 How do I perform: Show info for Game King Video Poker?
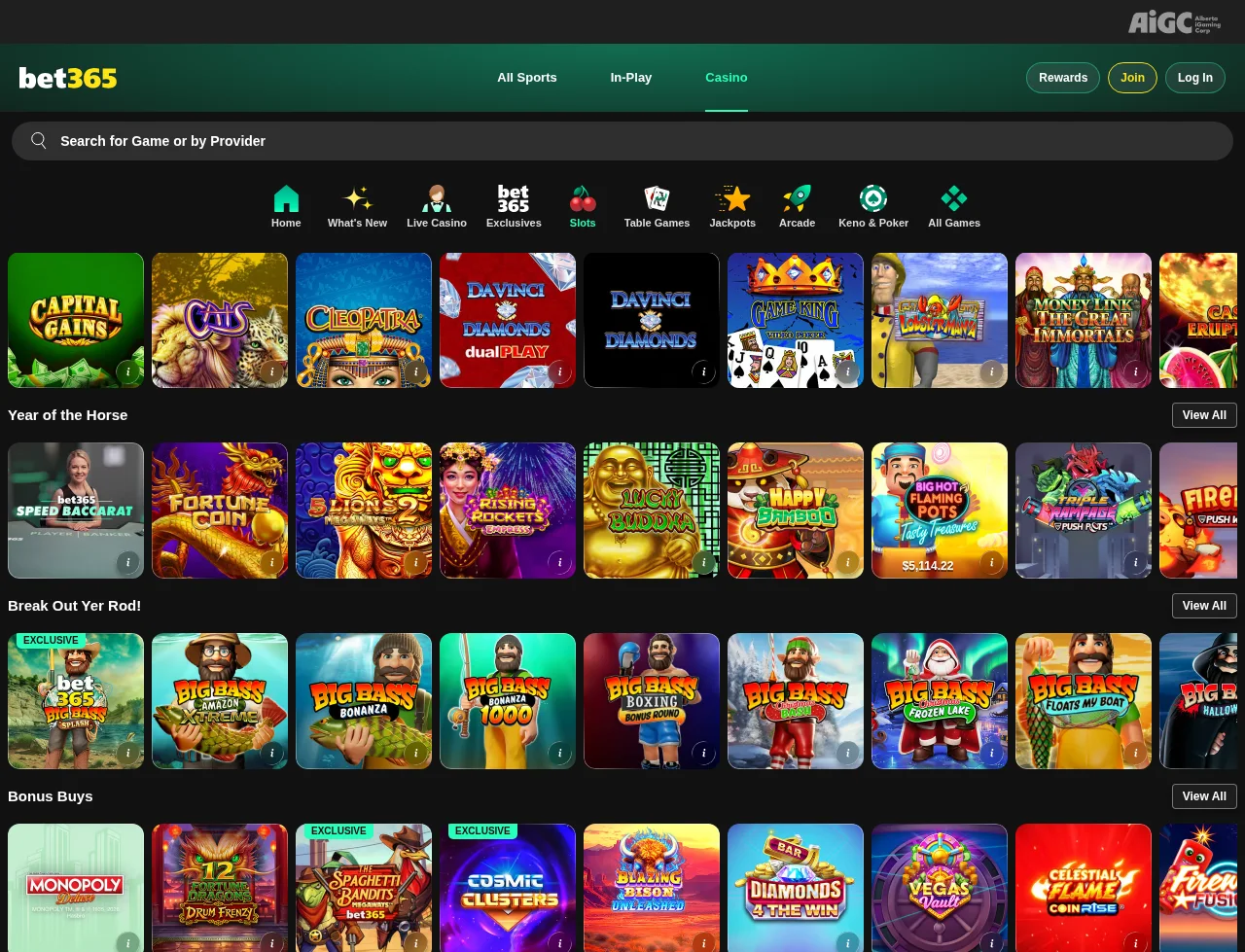click(847, 371)
